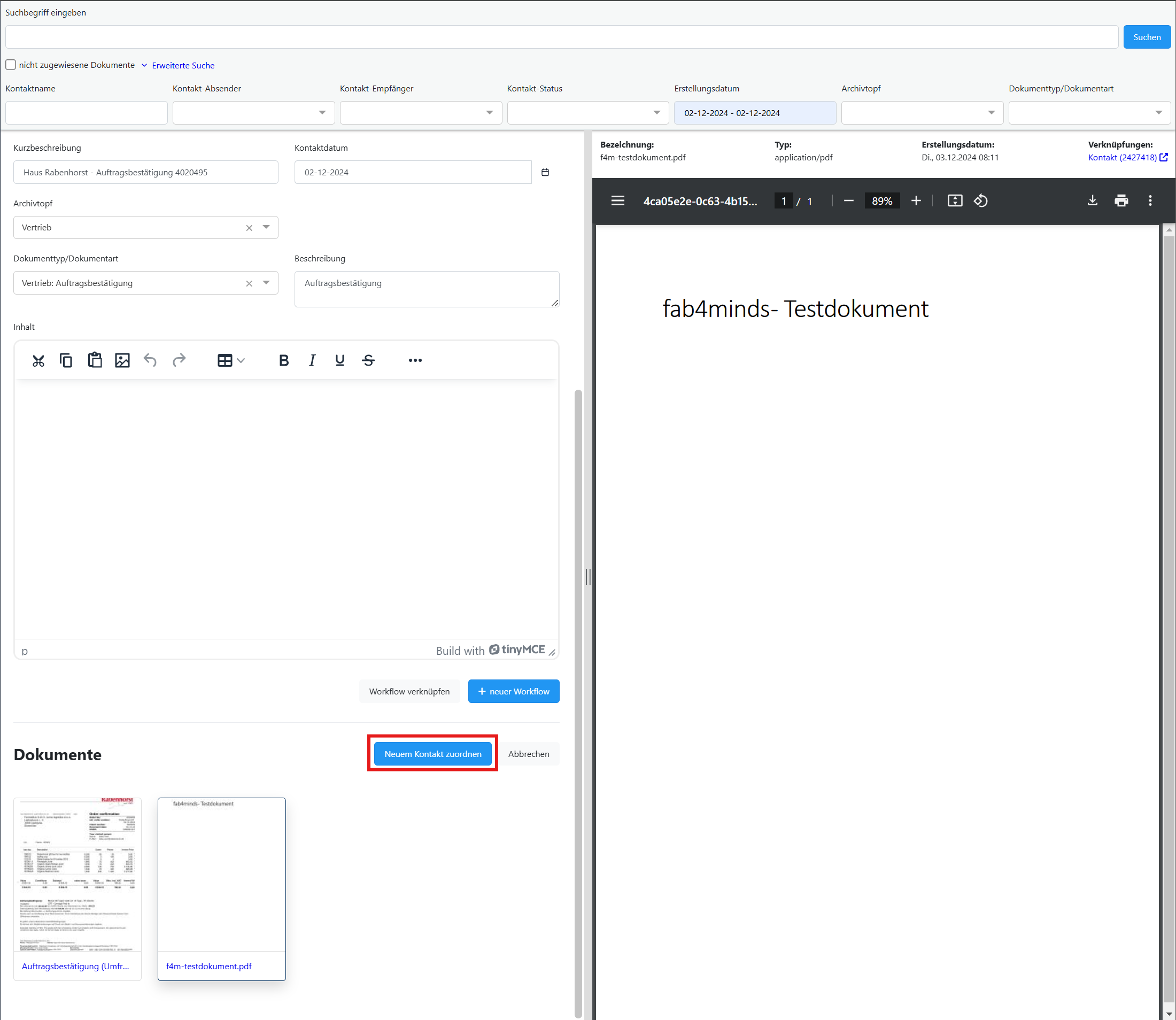This screenshot has width=1176, height=1020.
Task: Apply strikethrough formatting
Action: pos(368,360)
